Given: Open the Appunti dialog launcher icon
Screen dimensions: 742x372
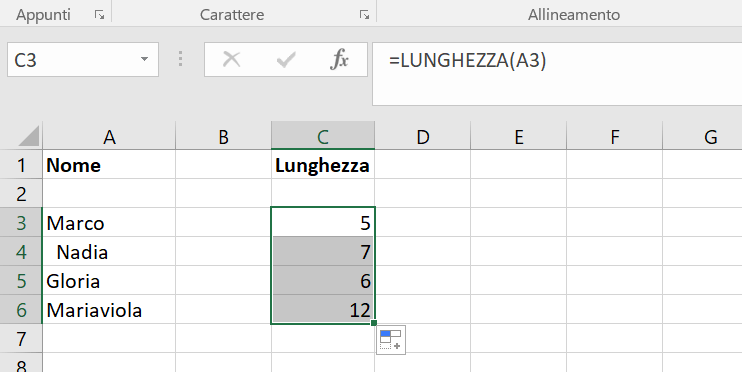Looking at the screenshot, I should click(99, 15).
